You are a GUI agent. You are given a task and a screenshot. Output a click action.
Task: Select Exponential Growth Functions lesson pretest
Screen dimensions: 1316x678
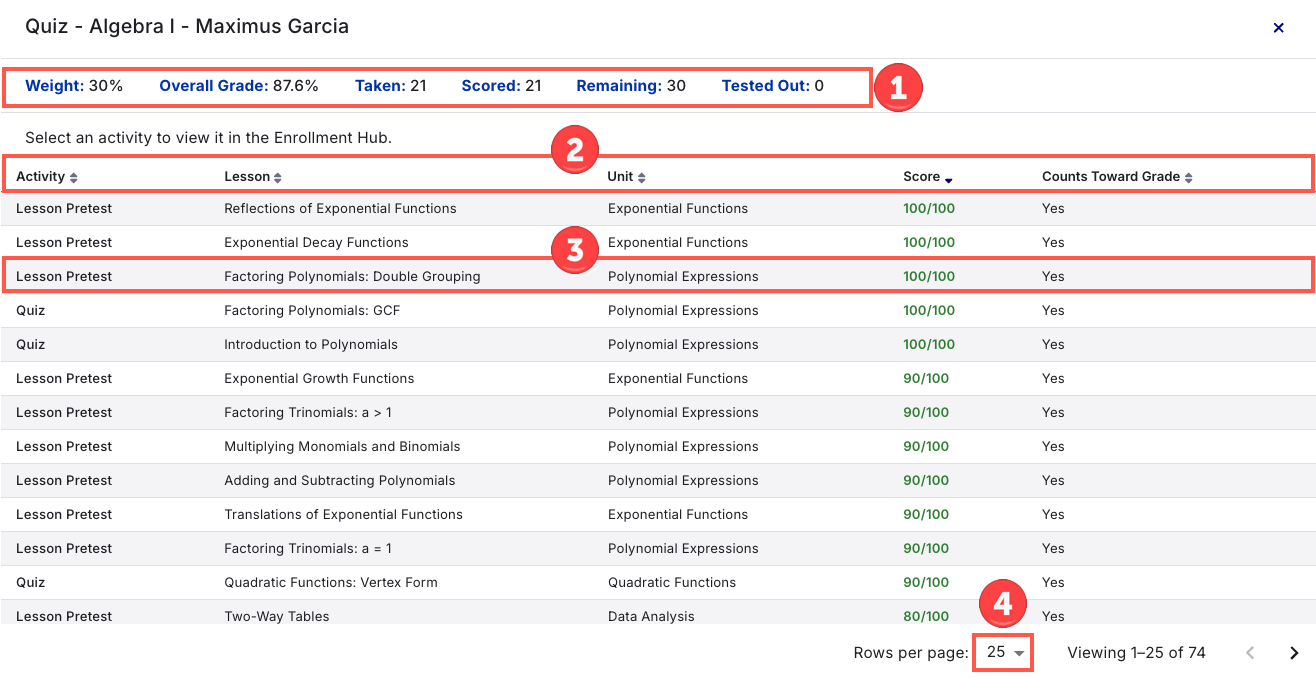click(x=658, y=379)
